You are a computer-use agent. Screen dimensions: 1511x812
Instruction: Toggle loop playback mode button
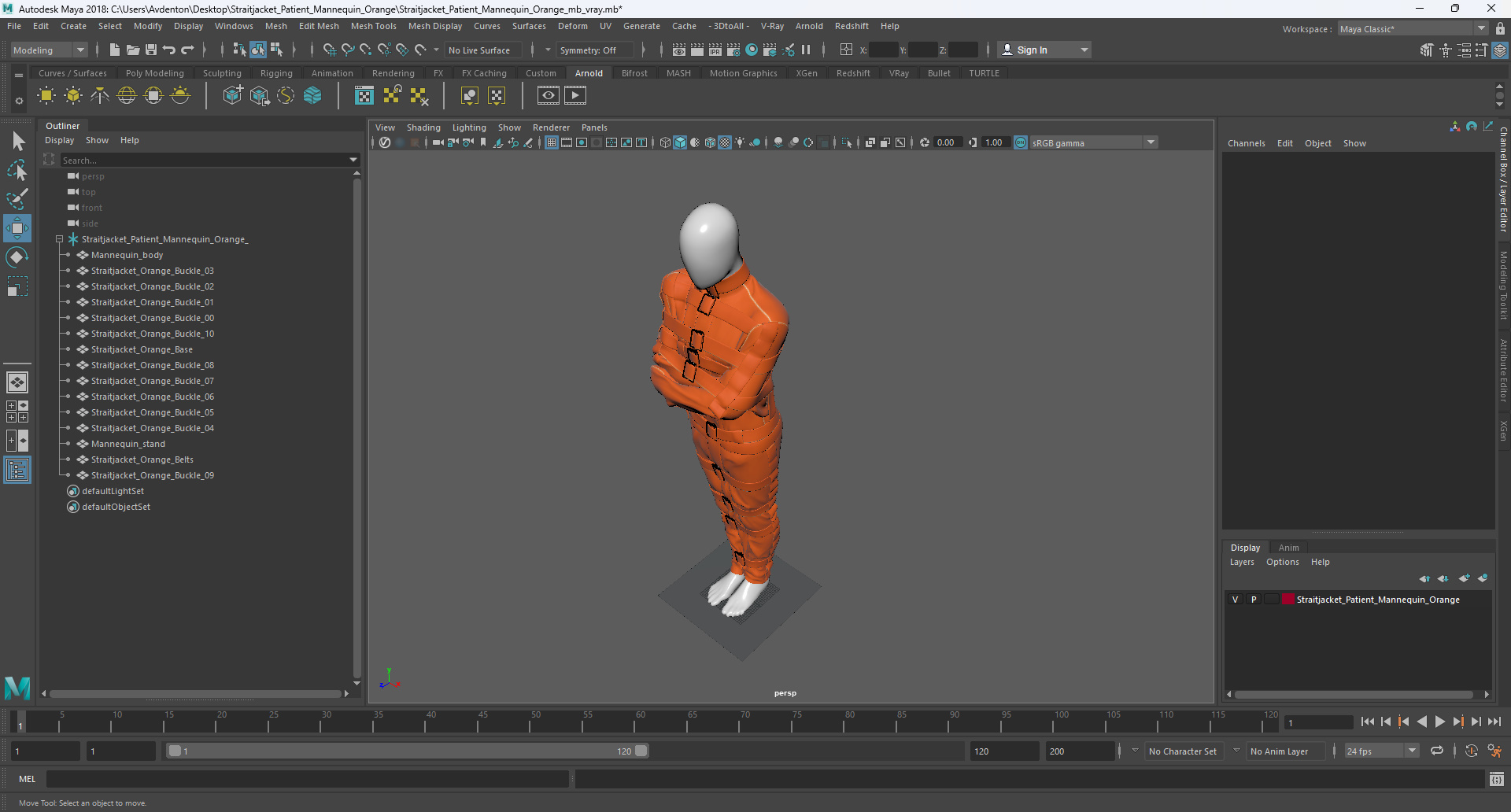(x=1437, y=751)
